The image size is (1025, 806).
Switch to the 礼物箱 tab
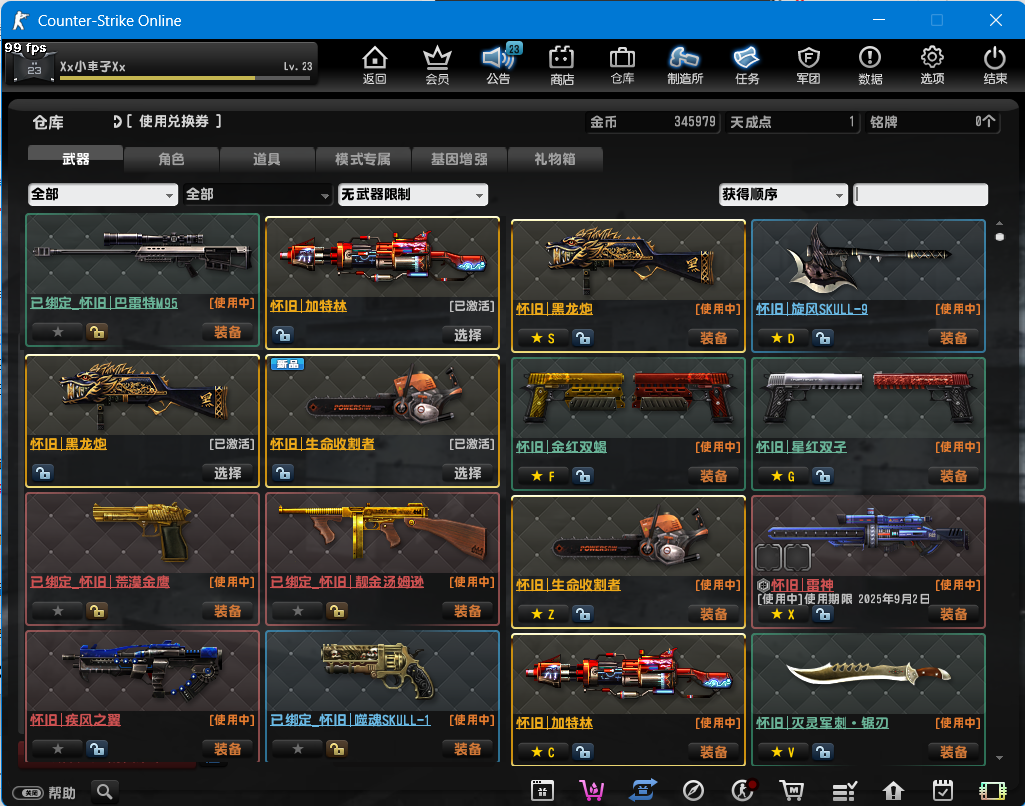point(554,159)
